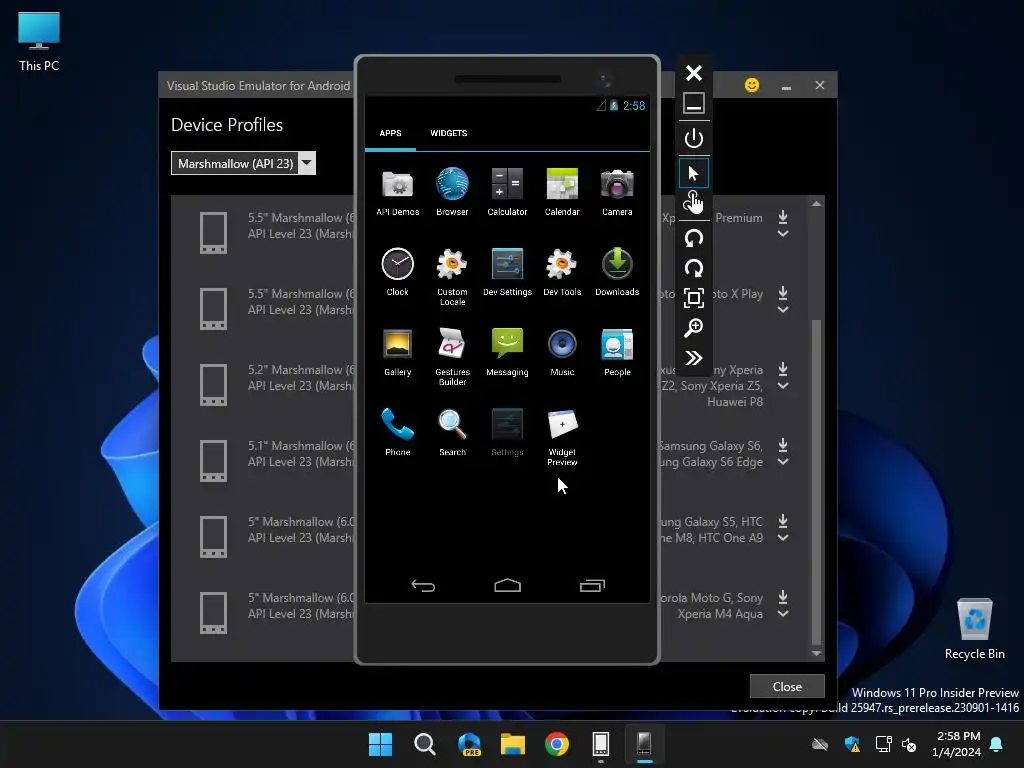
Task: Expand the Moto X Play profile details
Action: point(783,310)
